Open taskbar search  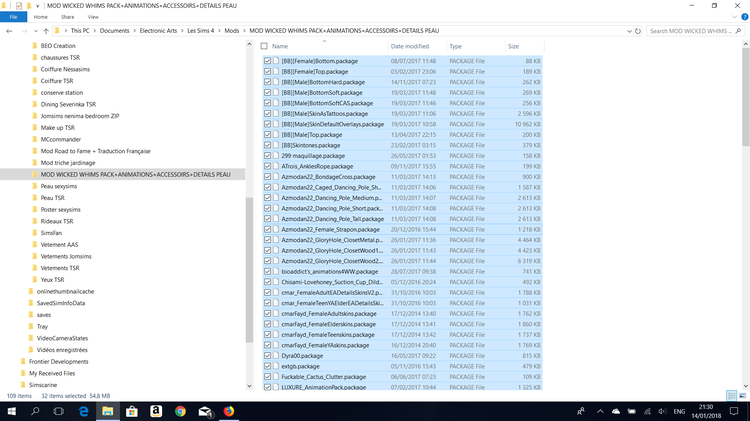click(x=35, y=411)
